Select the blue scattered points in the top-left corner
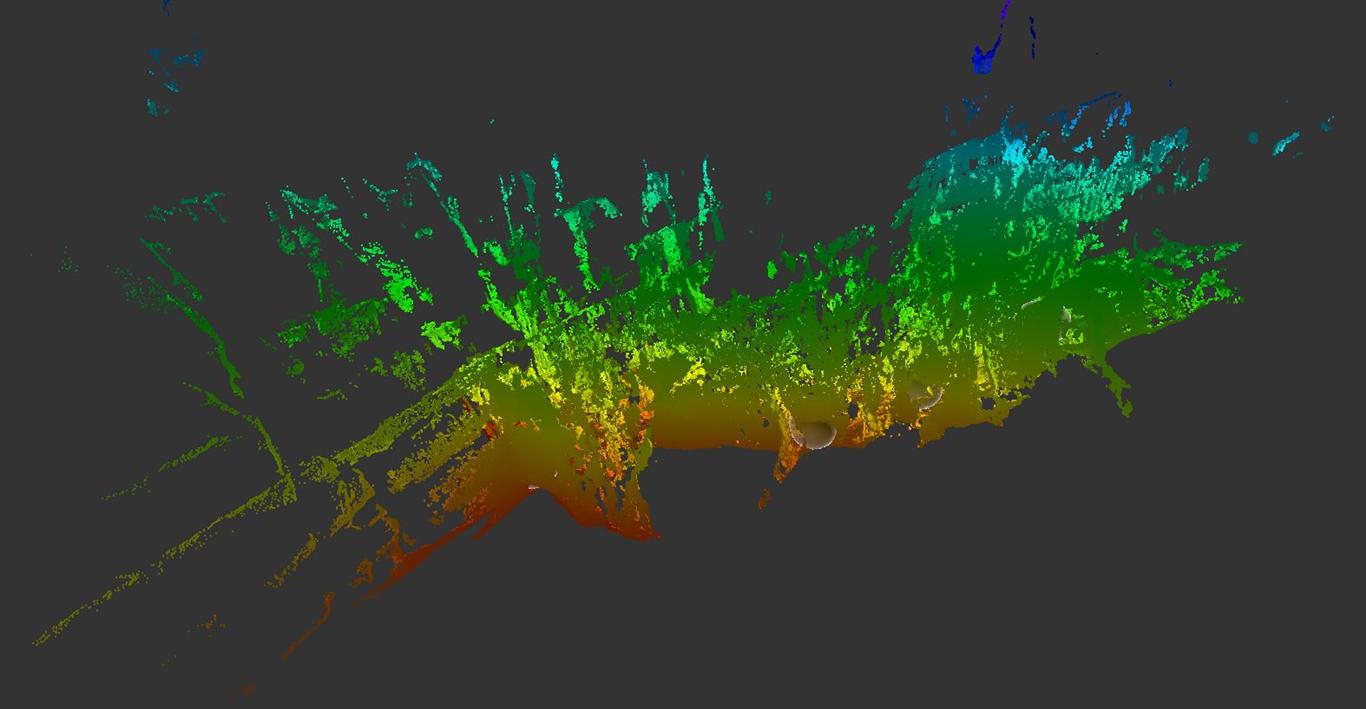The height and width of the screenshot is (709, 1366). (x=173, y=68)
